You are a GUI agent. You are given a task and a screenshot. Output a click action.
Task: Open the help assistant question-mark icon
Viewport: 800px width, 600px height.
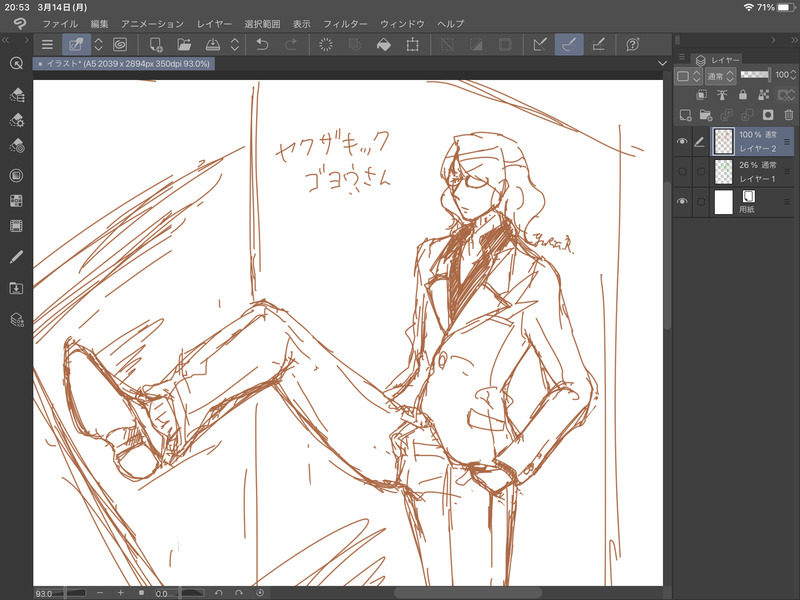tap(633, 44)
